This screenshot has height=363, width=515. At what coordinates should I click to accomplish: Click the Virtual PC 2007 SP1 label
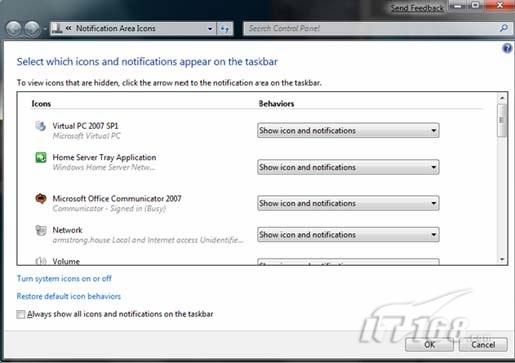[x=85, y=126]
